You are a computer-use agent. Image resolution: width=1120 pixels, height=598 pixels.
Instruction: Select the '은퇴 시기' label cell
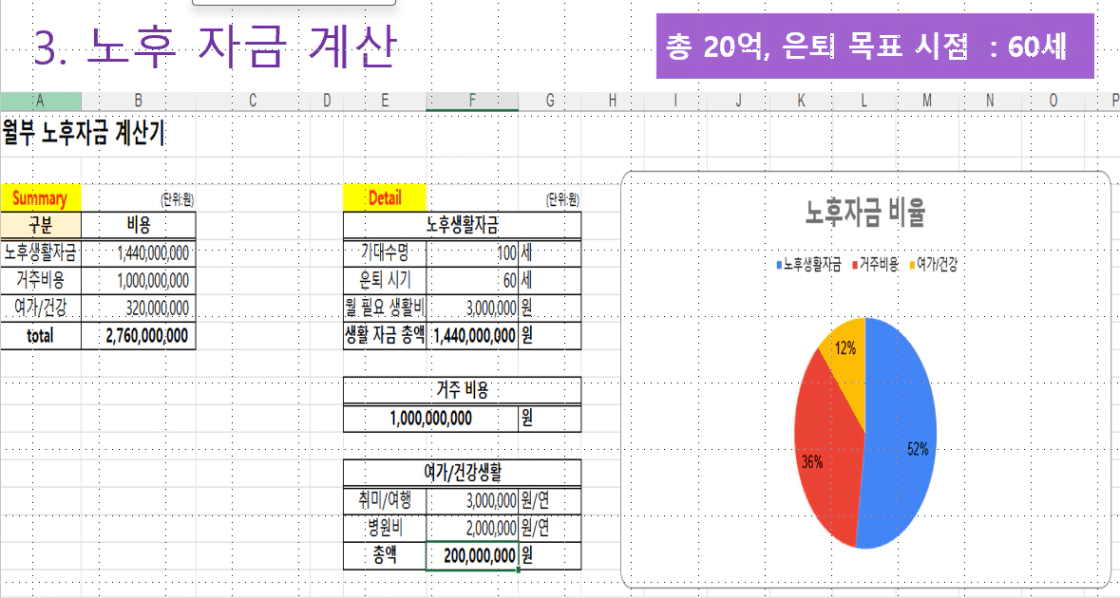tap(385, 280)
